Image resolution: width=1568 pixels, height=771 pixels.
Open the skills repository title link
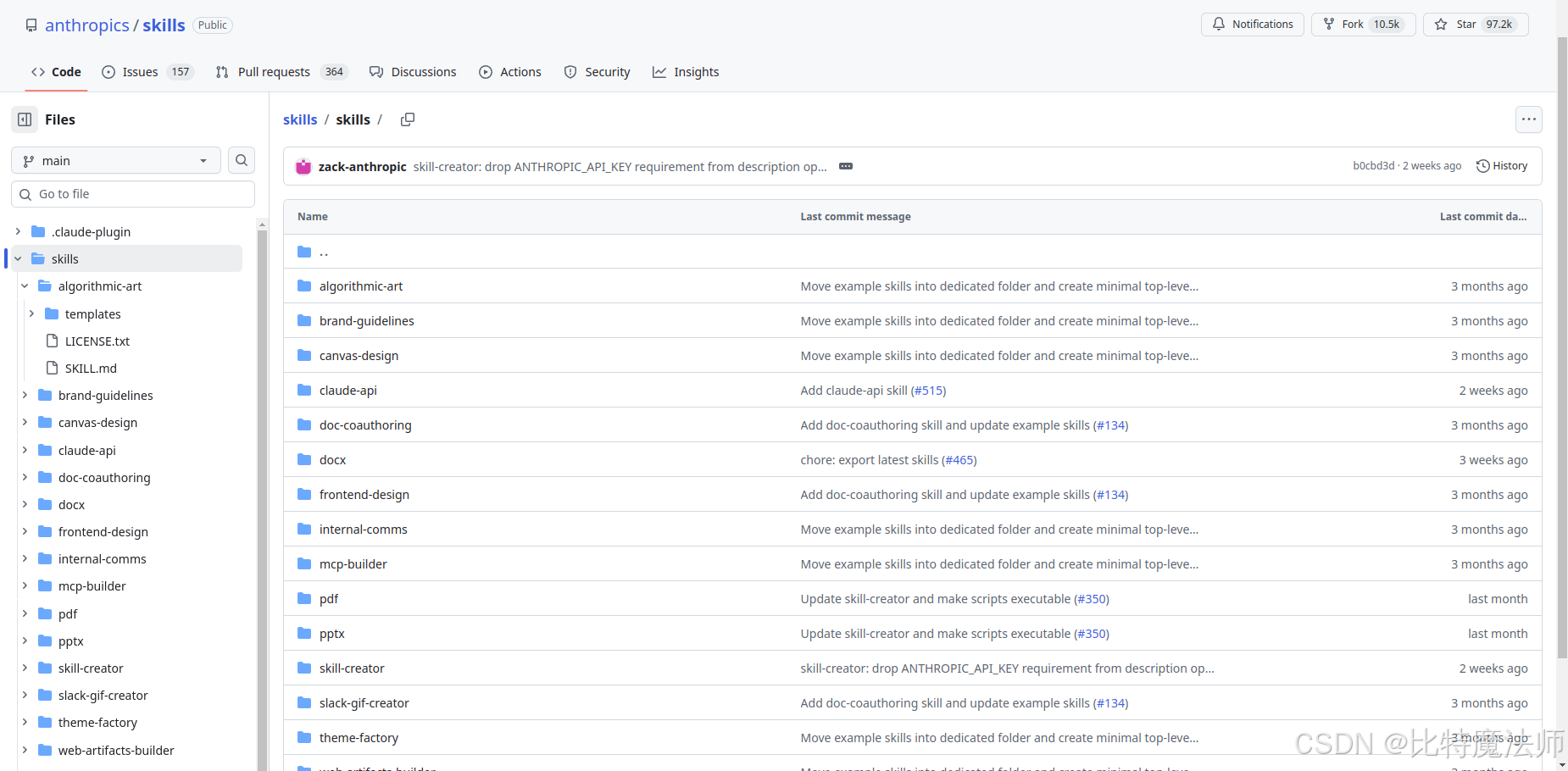[x=164, y=25]
